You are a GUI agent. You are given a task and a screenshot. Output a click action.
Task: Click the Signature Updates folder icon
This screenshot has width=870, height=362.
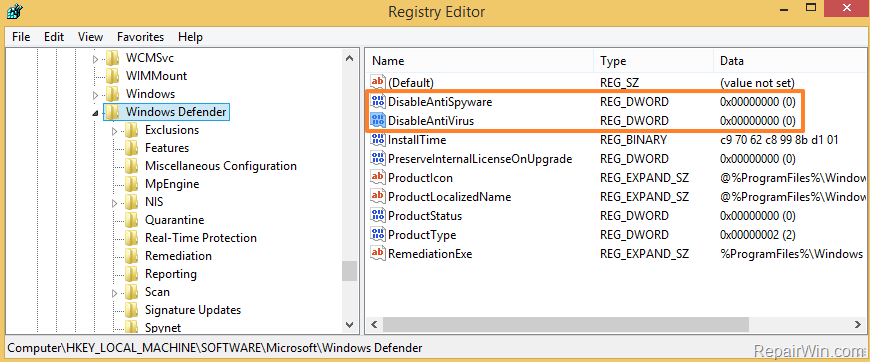131,310
